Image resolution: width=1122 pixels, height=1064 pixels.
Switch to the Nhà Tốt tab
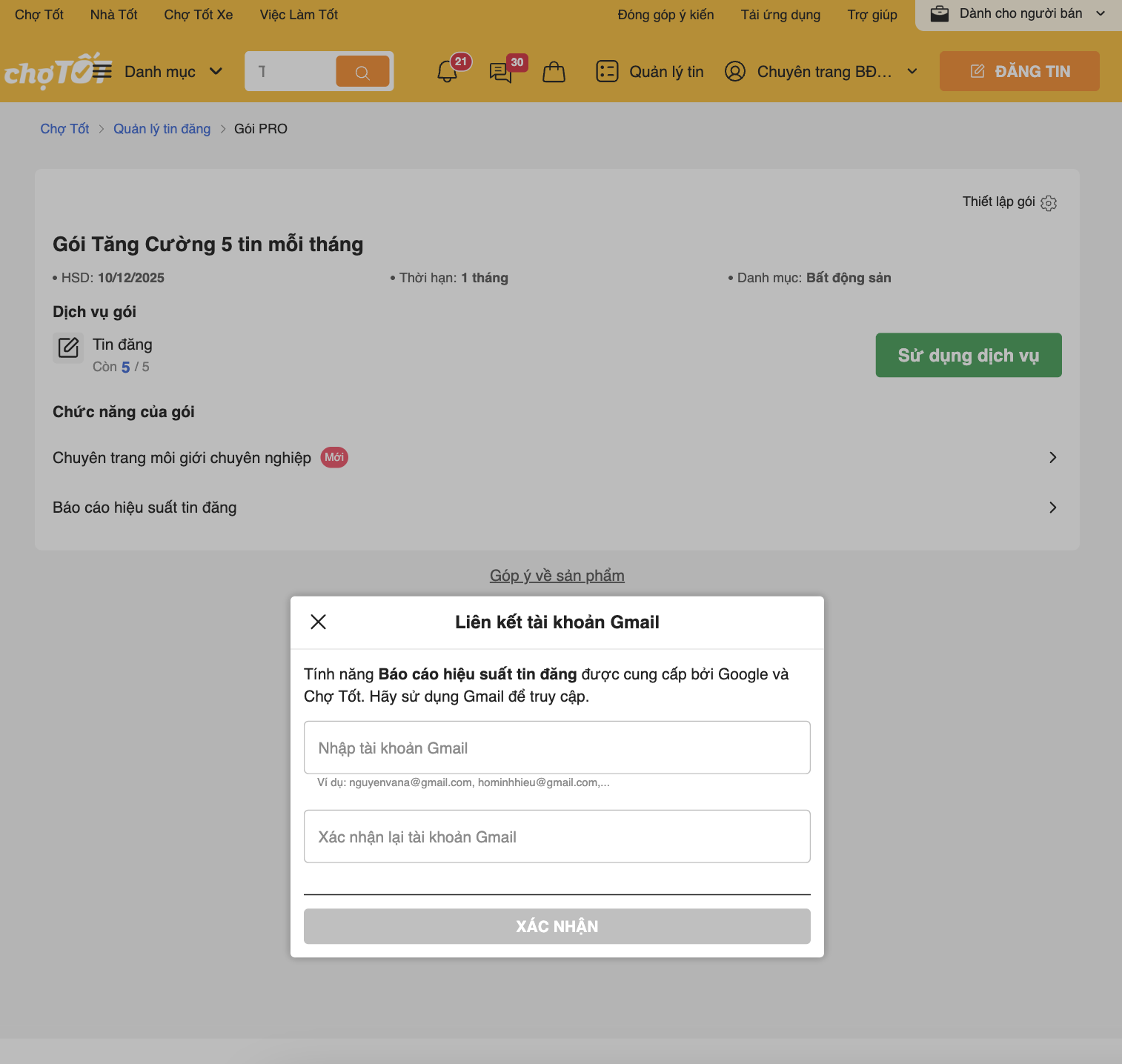(x=113, y=15)
